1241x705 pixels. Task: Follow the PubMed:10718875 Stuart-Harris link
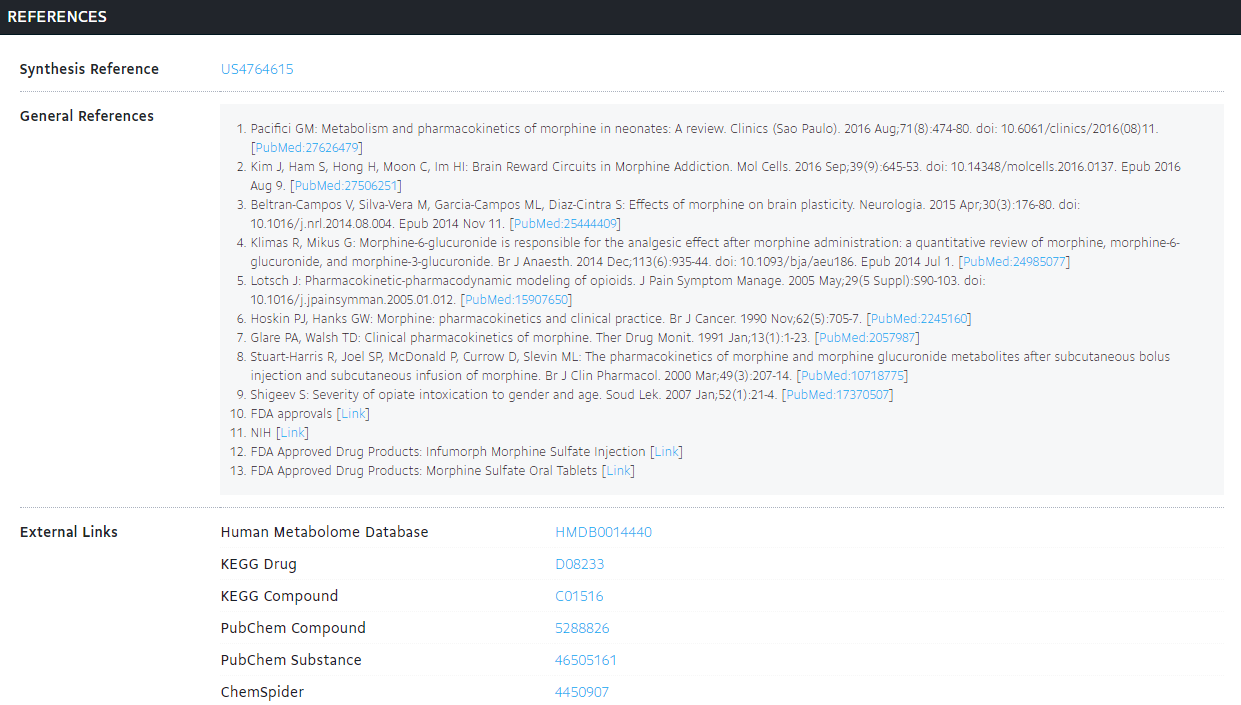click(x=853, y=376)
